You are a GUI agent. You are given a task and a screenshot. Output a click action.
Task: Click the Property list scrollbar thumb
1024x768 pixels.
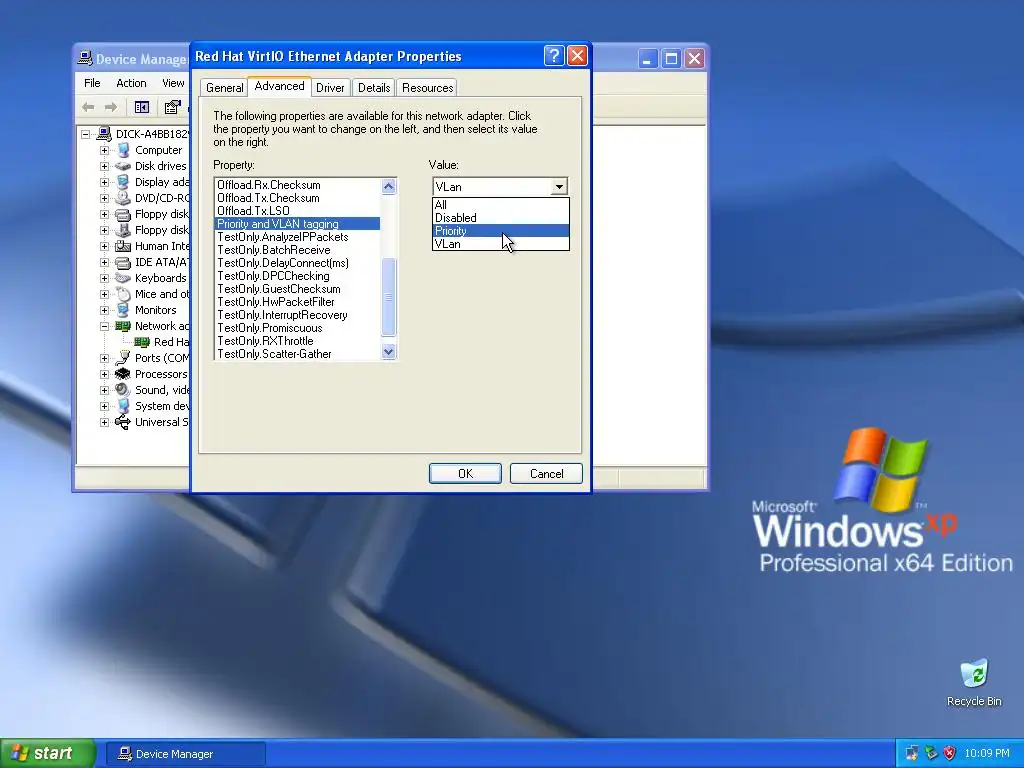[x=389, y=296]
